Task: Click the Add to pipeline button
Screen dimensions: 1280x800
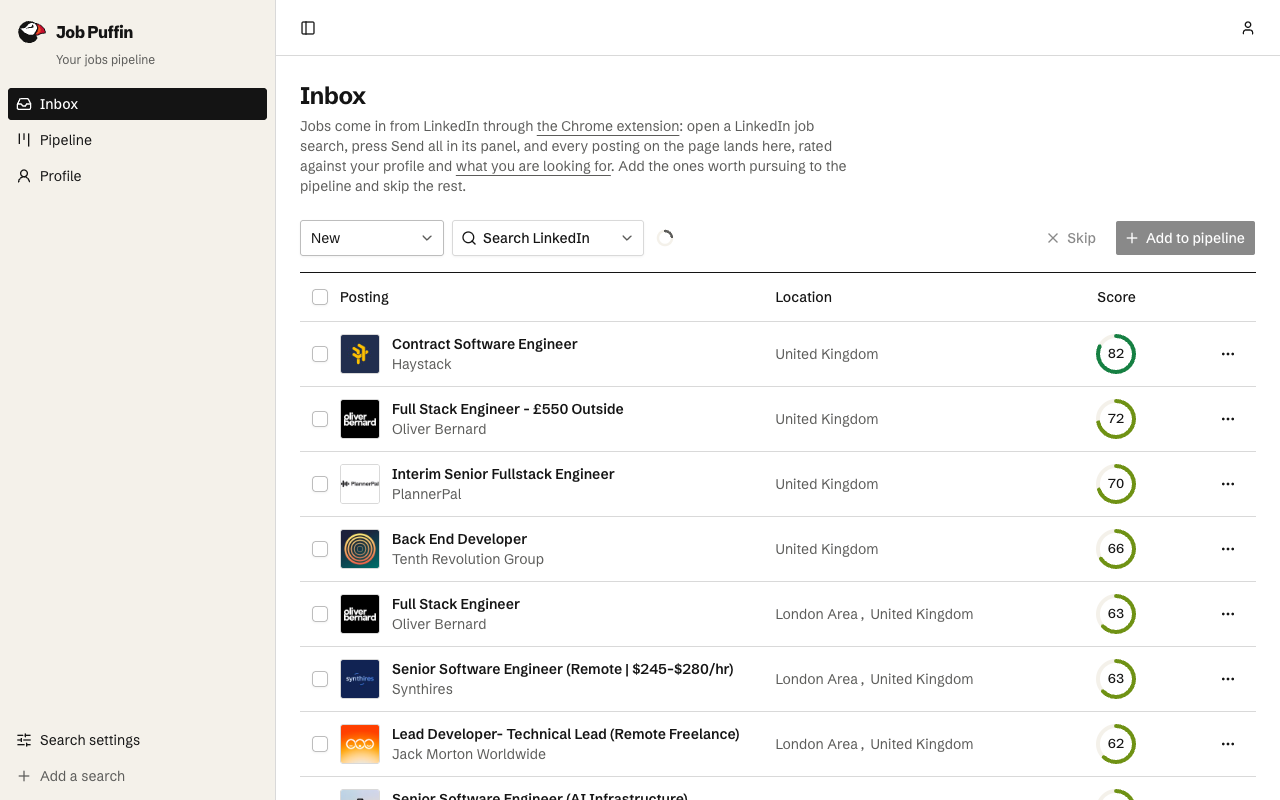Action: coord(1185,238)
